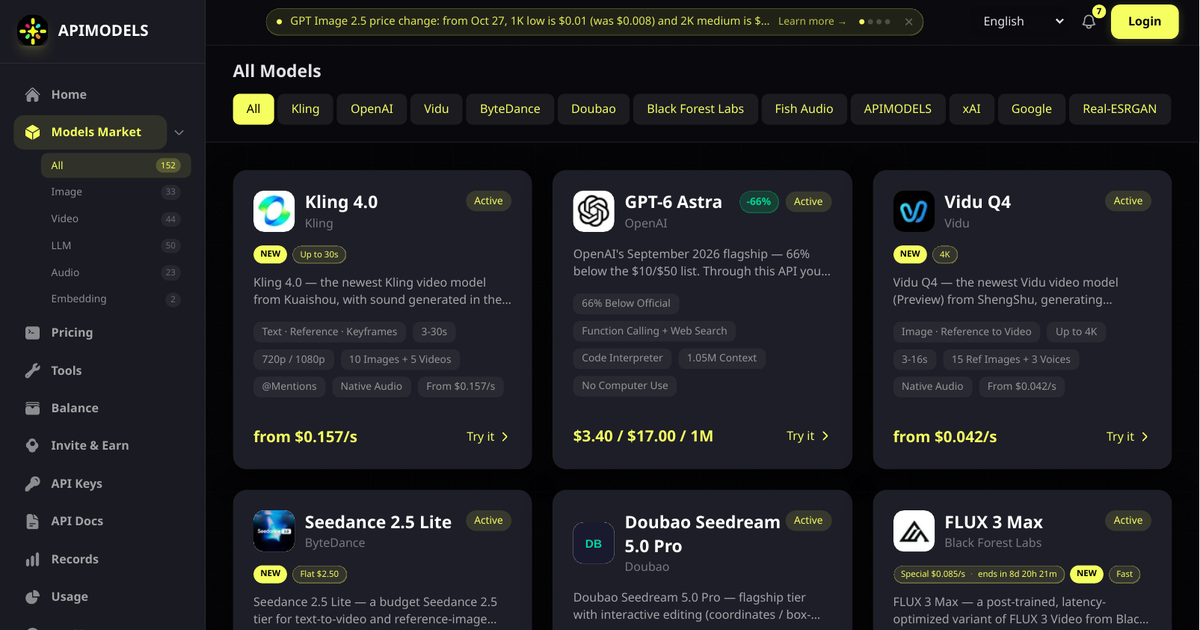Click the Usage rocket icon
This screenshot has width=1200, height=630.
(33, 596)
